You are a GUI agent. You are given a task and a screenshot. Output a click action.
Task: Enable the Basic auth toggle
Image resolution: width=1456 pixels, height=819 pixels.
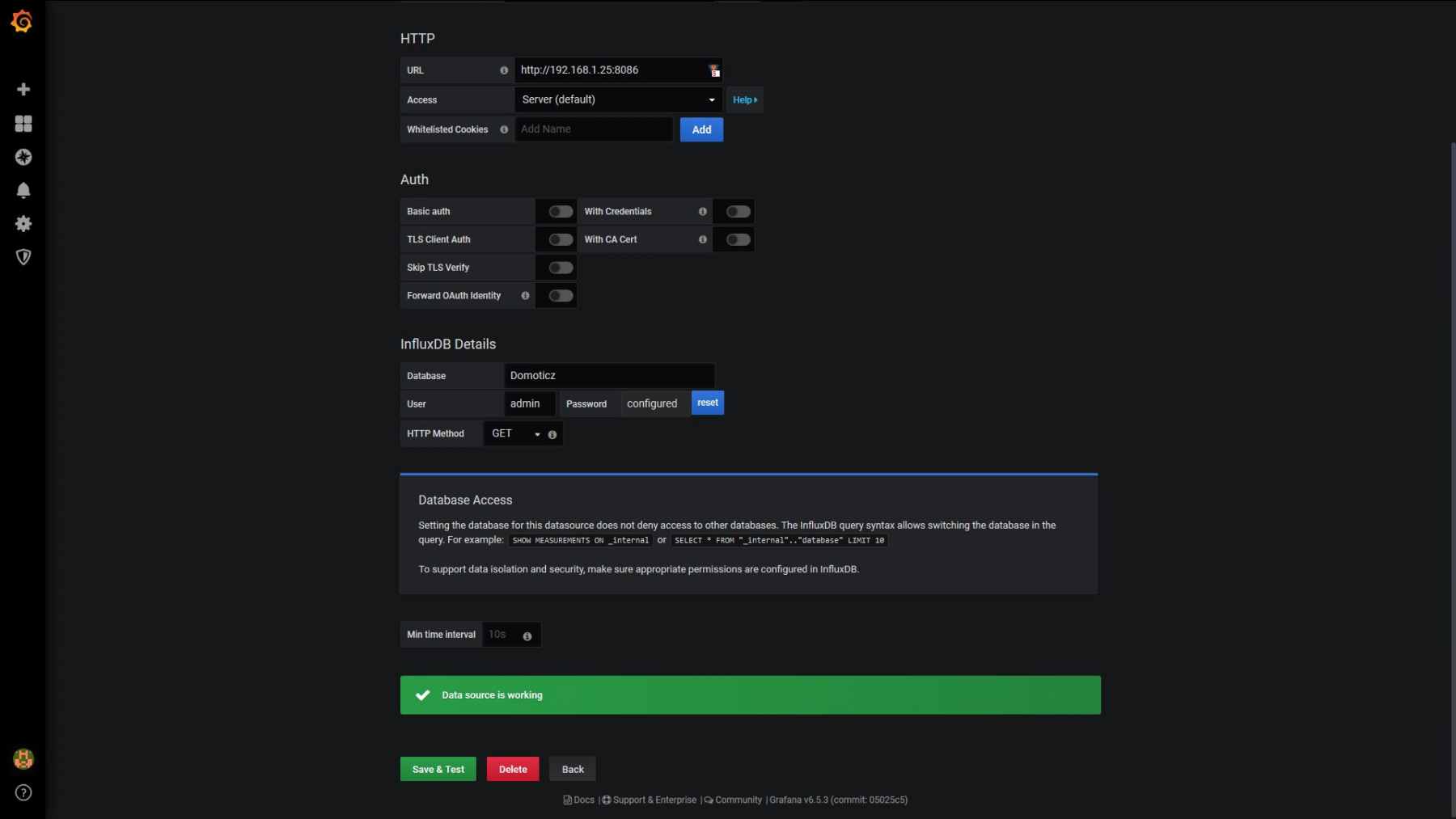tap(560, 212)
